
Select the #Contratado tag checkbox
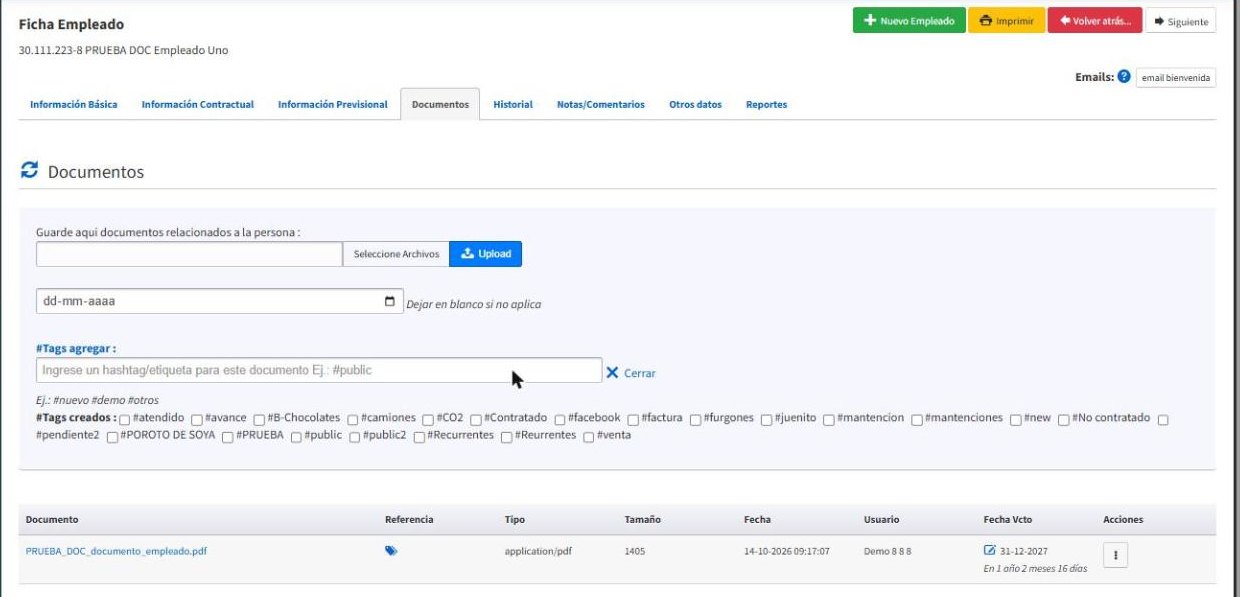(x=476, y=419)
